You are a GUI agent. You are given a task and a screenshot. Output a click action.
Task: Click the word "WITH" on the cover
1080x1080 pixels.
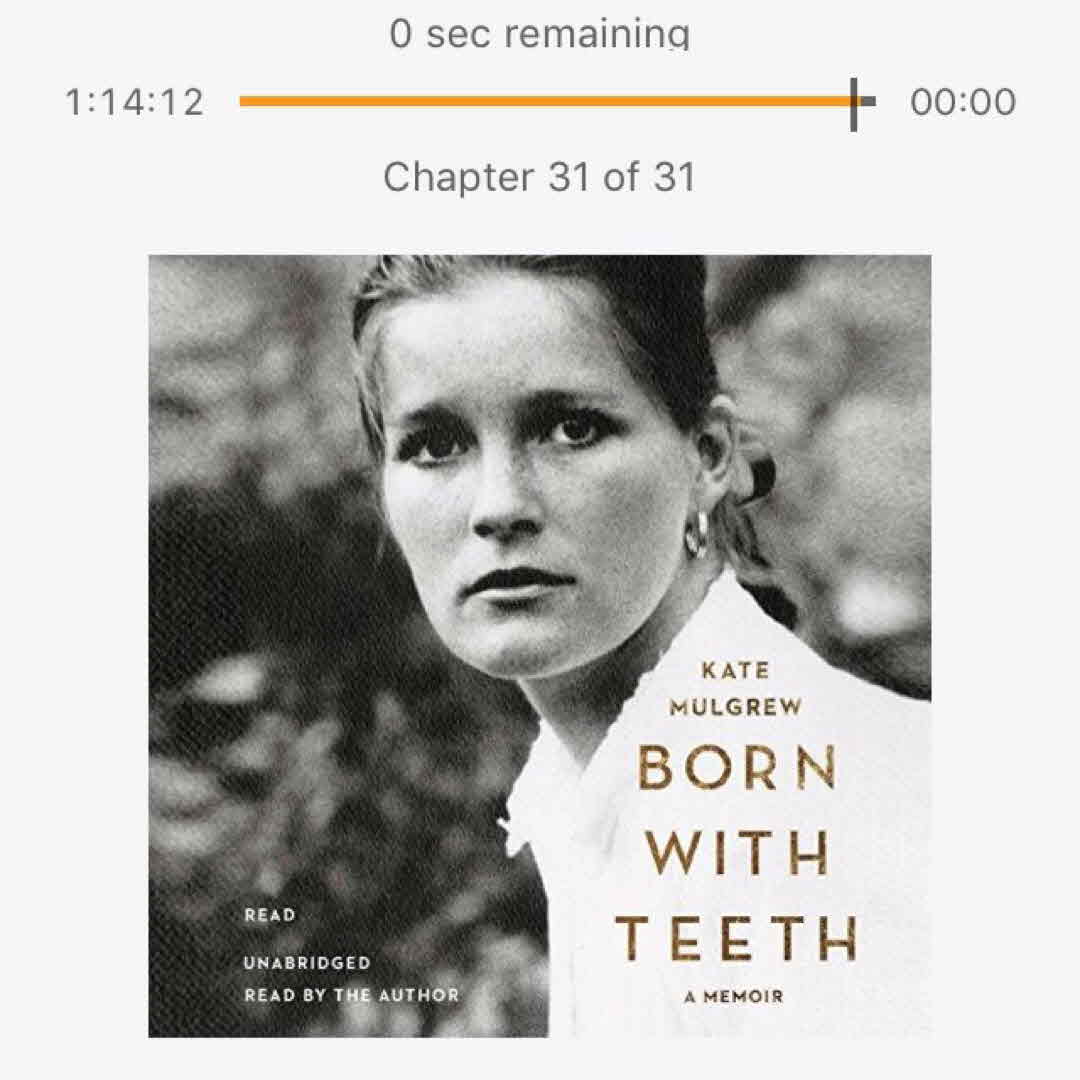(x=737, y=853)
